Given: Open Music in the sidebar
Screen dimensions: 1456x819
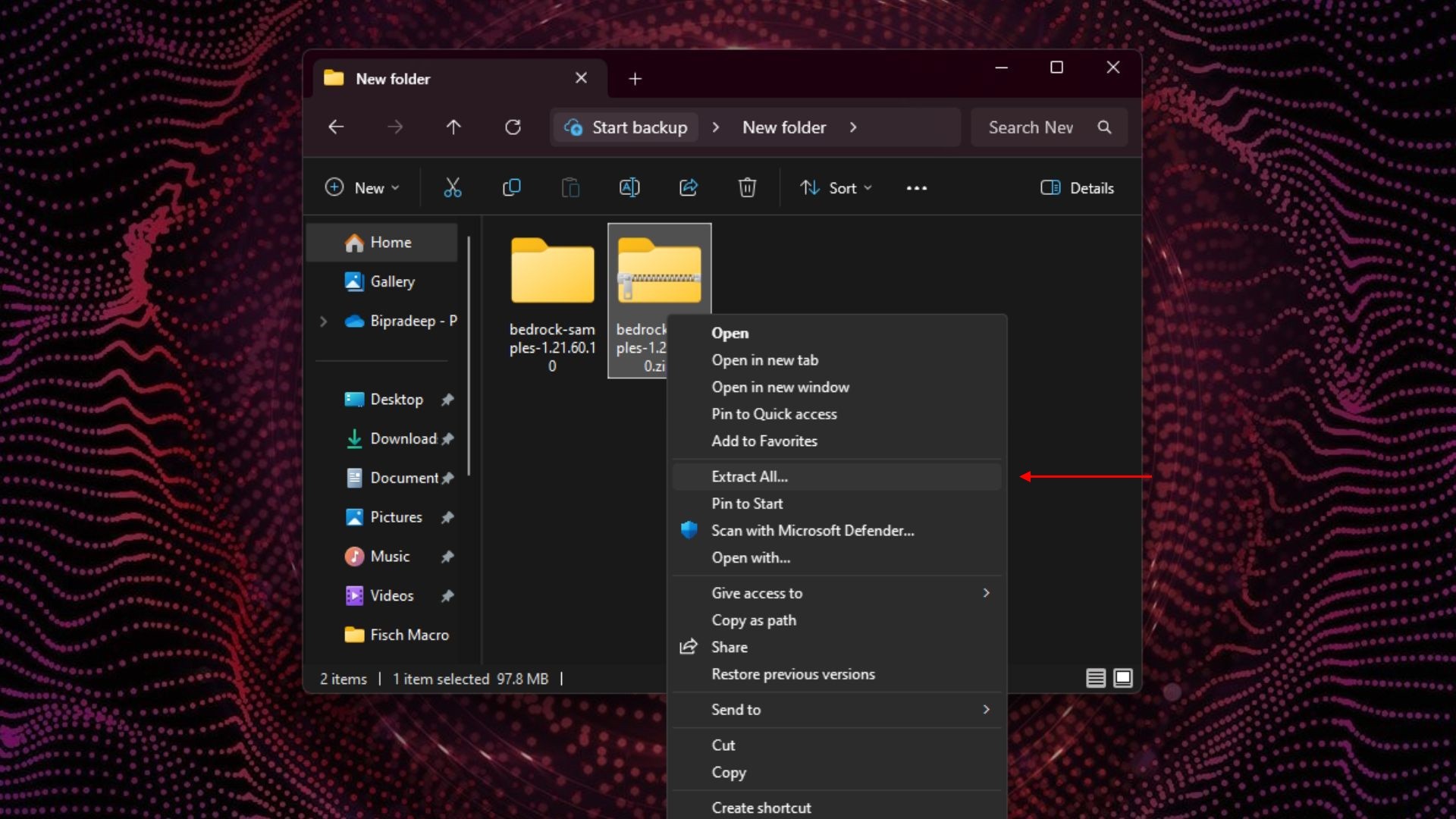Looking at the screenshot, I should 378,557.
